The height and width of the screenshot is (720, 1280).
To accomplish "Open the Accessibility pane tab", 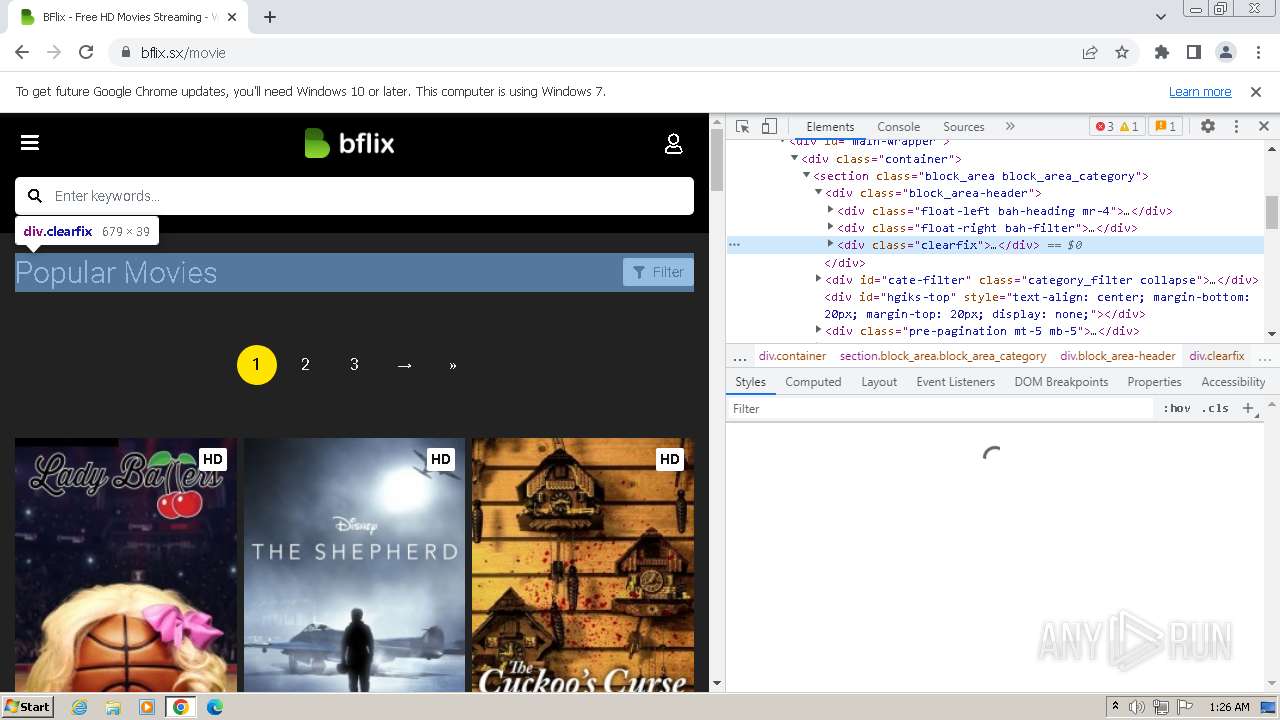I will tap(1233, 382).
